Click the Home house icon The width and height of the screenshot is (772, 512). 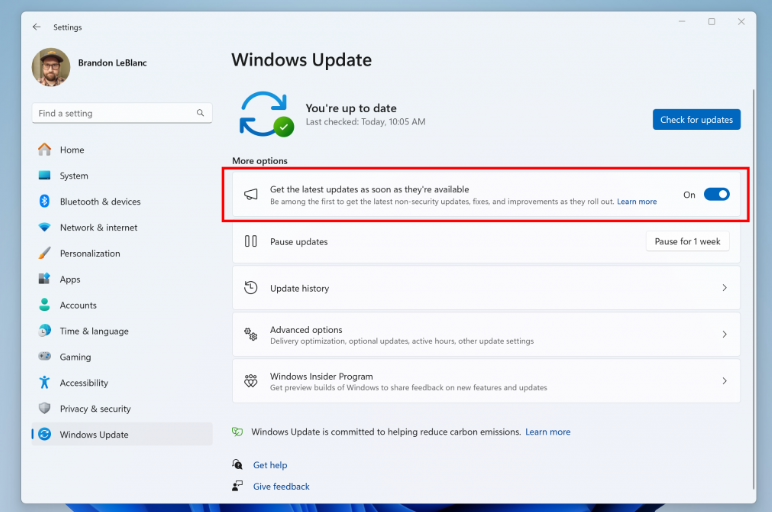pyautogui.click(x=44, y=149)
